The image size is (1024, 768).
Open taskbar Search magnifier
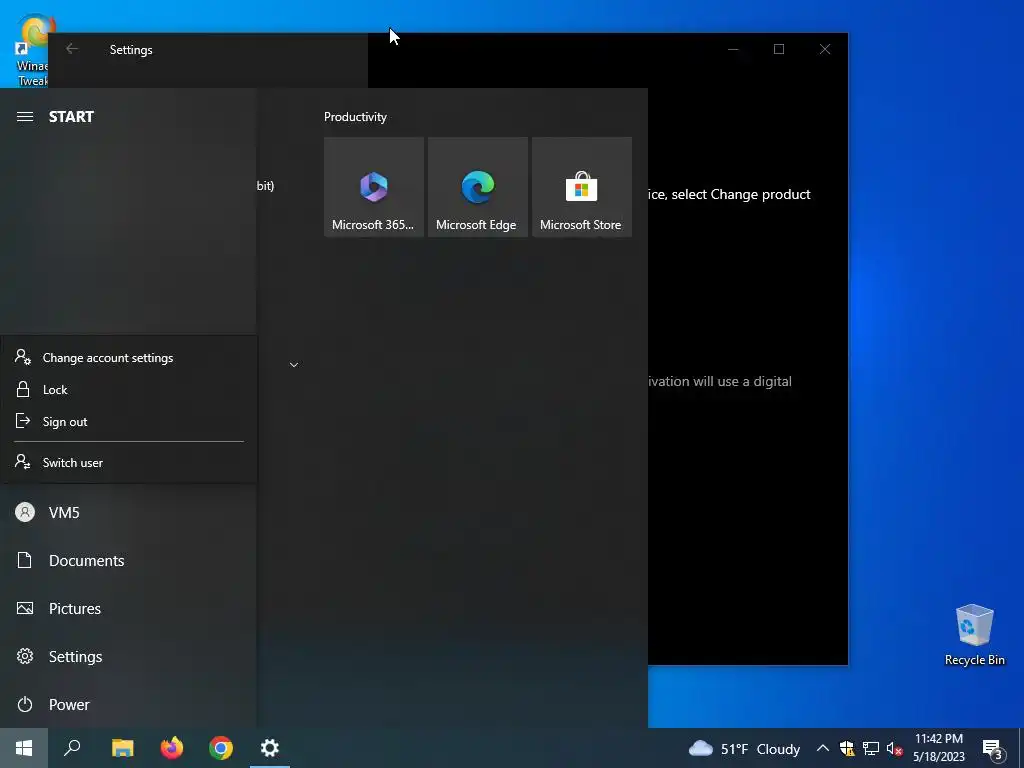click(x=72, y=748)
